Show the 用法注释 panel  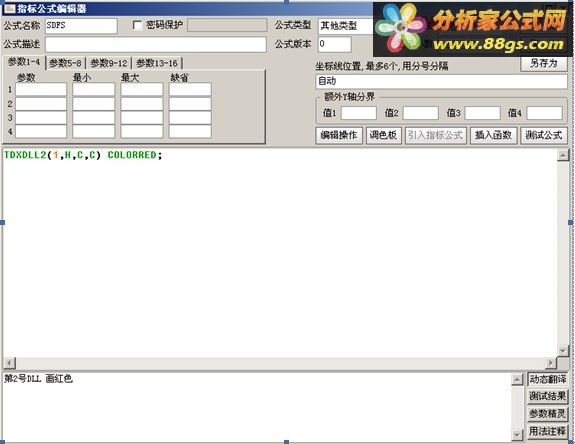(547, 431)
